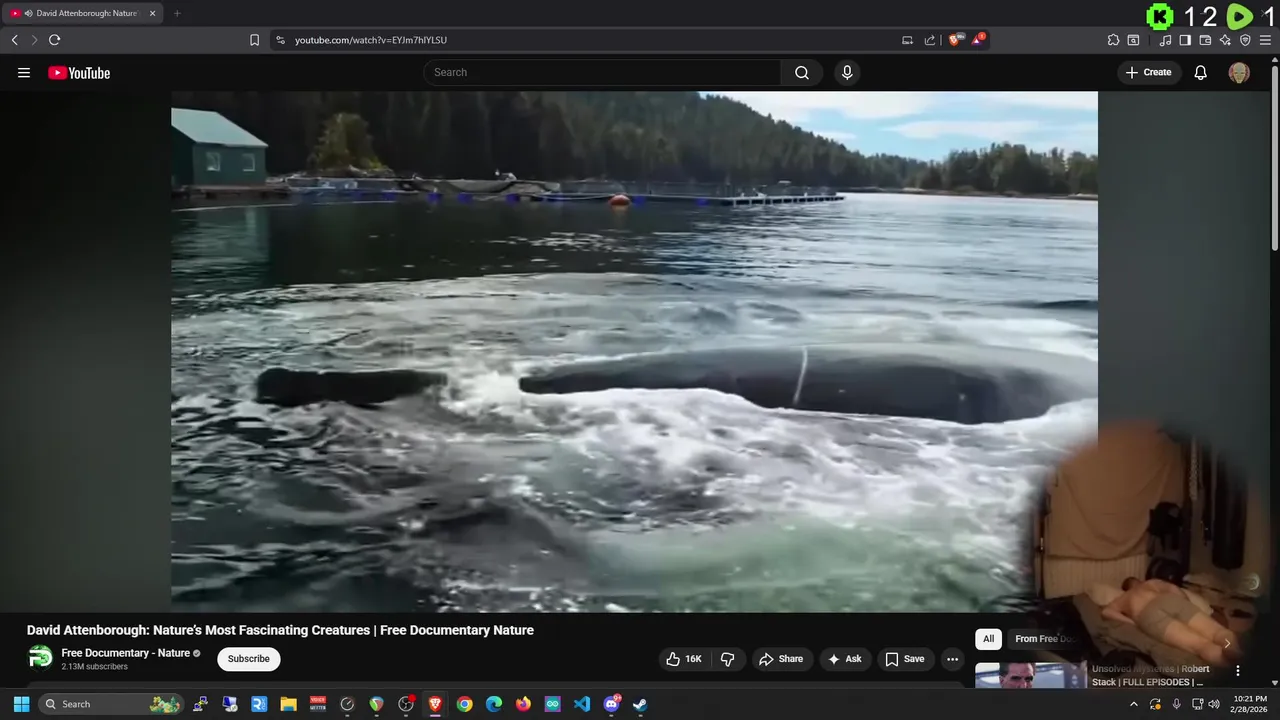
Task: Go to the YouTube home logo
Action: [x=79, y=73]
